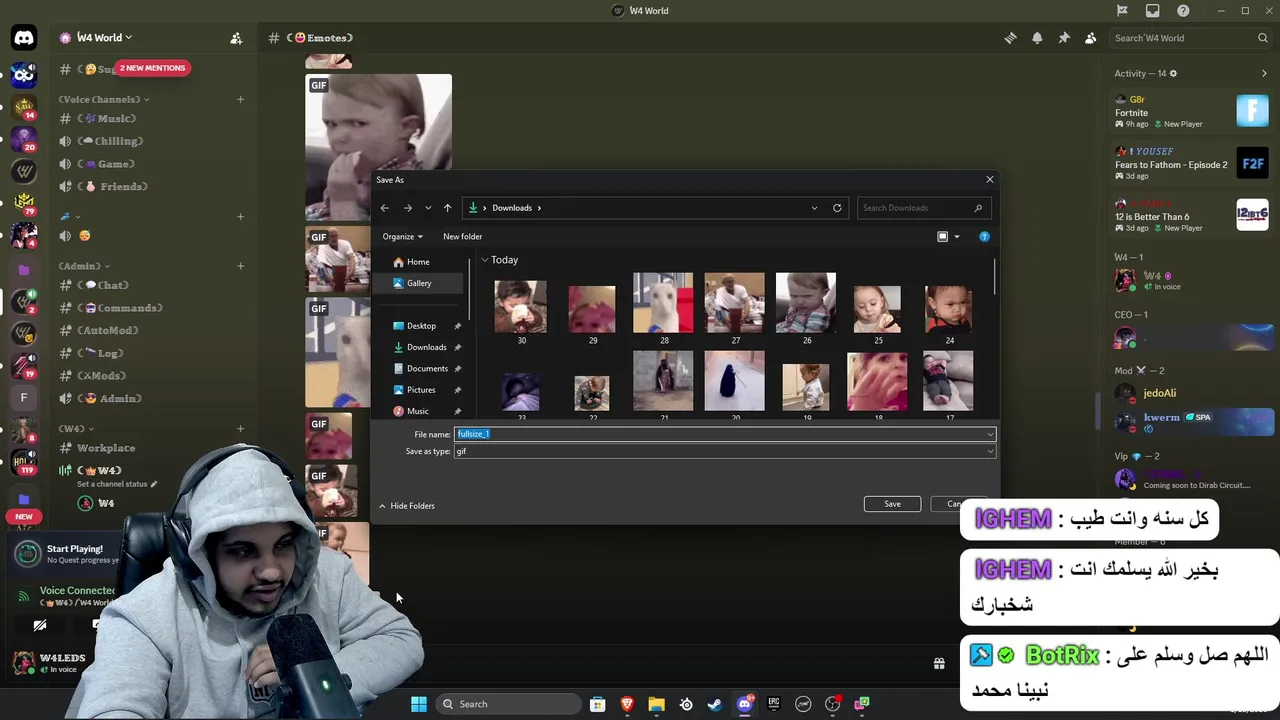This screenshot has width=1280, height=720.
Task: Open the Chat text channel
Action: click(102, 286)
